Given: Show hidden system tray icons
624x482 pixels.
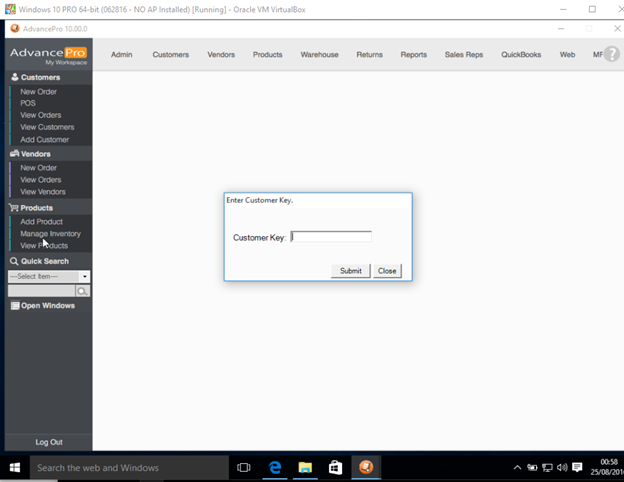Looking at the screenshot, I should (517, 467).
